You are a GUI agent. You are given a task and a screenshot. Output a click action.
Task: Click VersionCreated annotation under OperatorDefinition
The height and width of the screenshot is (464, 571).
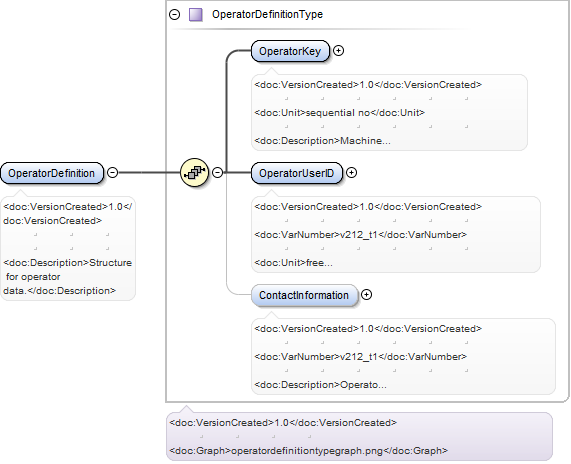click(x=67, y=214)
